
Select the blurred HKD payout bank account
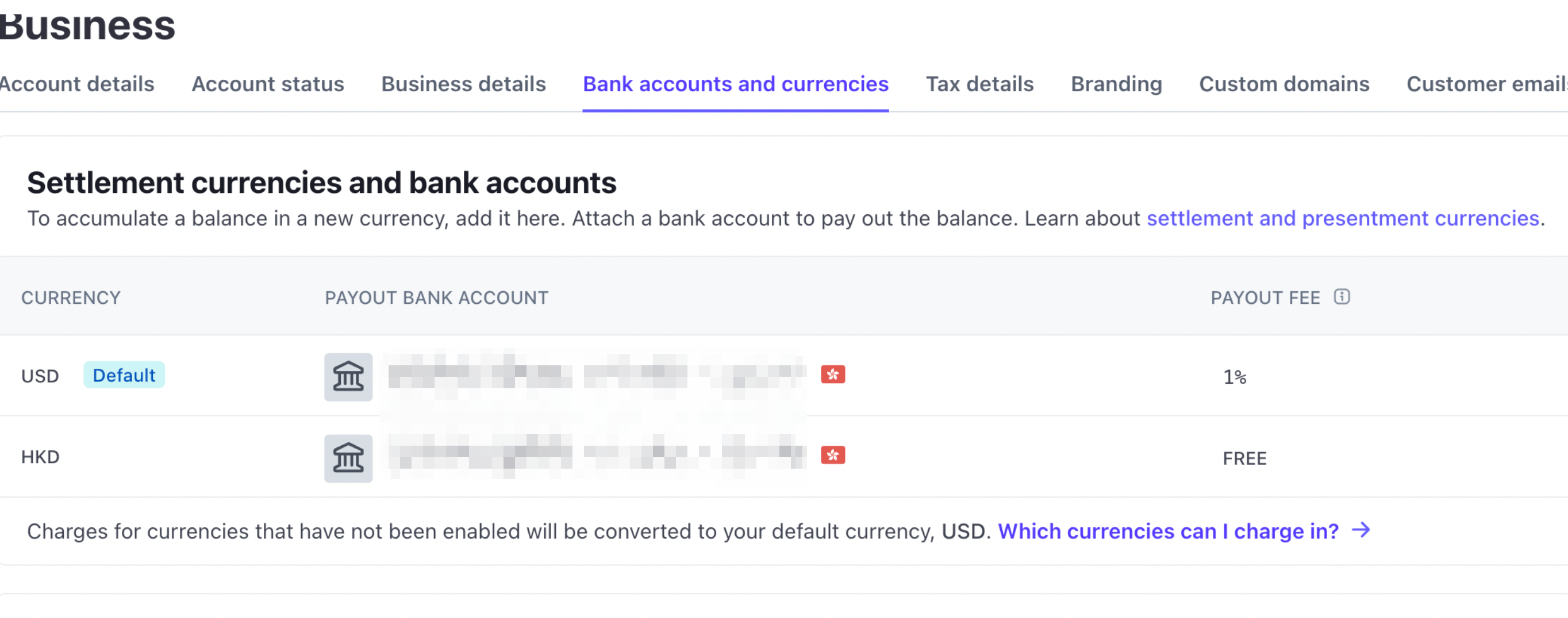tap(597, 456)
